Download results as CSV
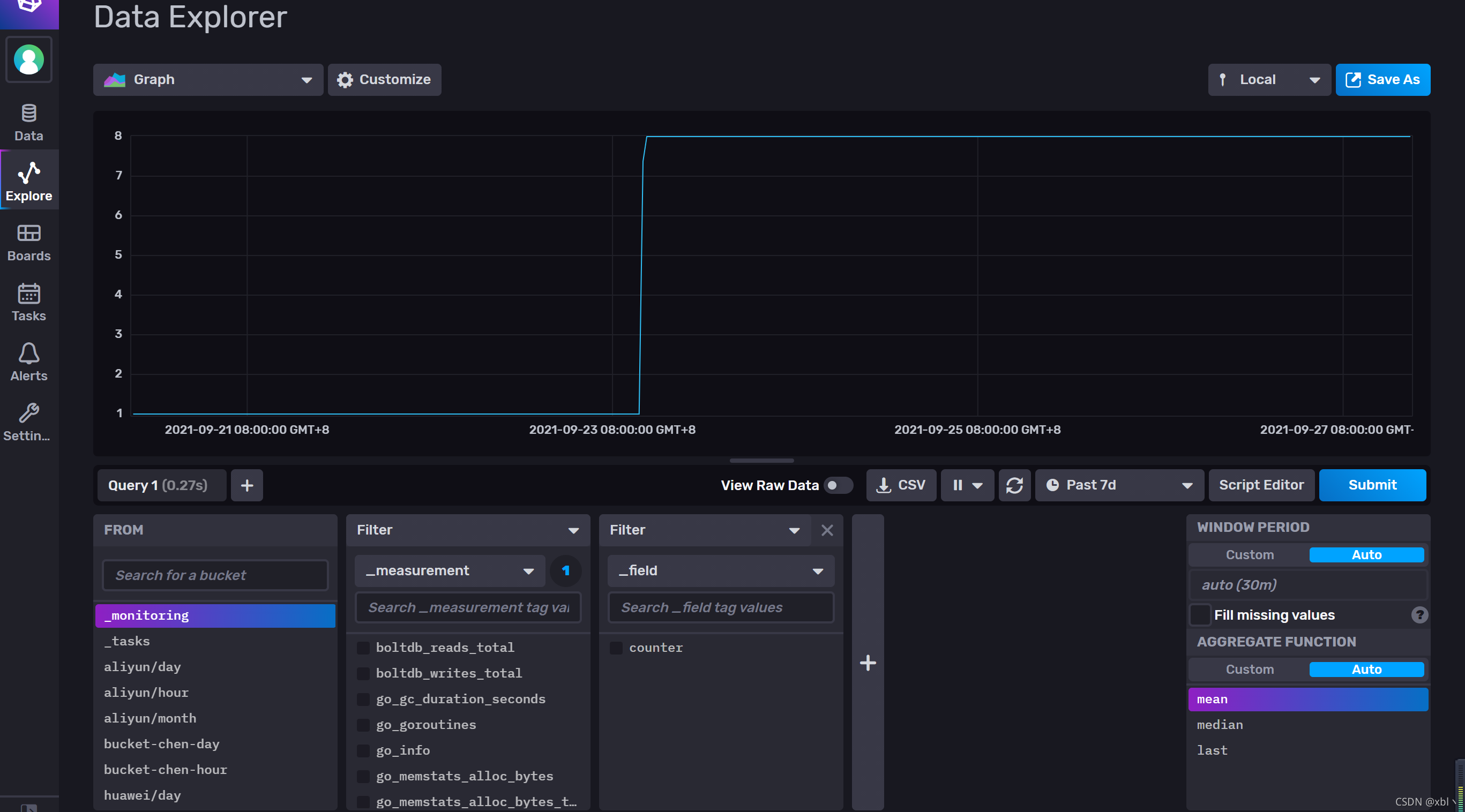Image resolution: width=1465 pixels, height=812 pixels. [x=901, y=485]
